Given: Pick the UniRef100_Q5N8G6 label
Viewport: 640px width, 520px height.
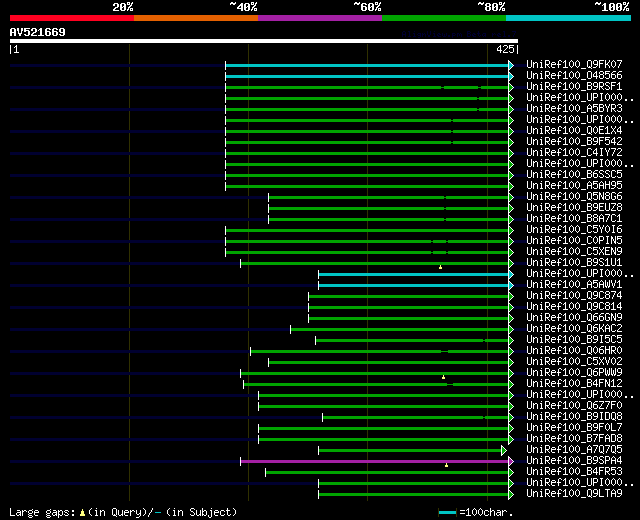Looking at the screenshot, I should click(574, 196).
